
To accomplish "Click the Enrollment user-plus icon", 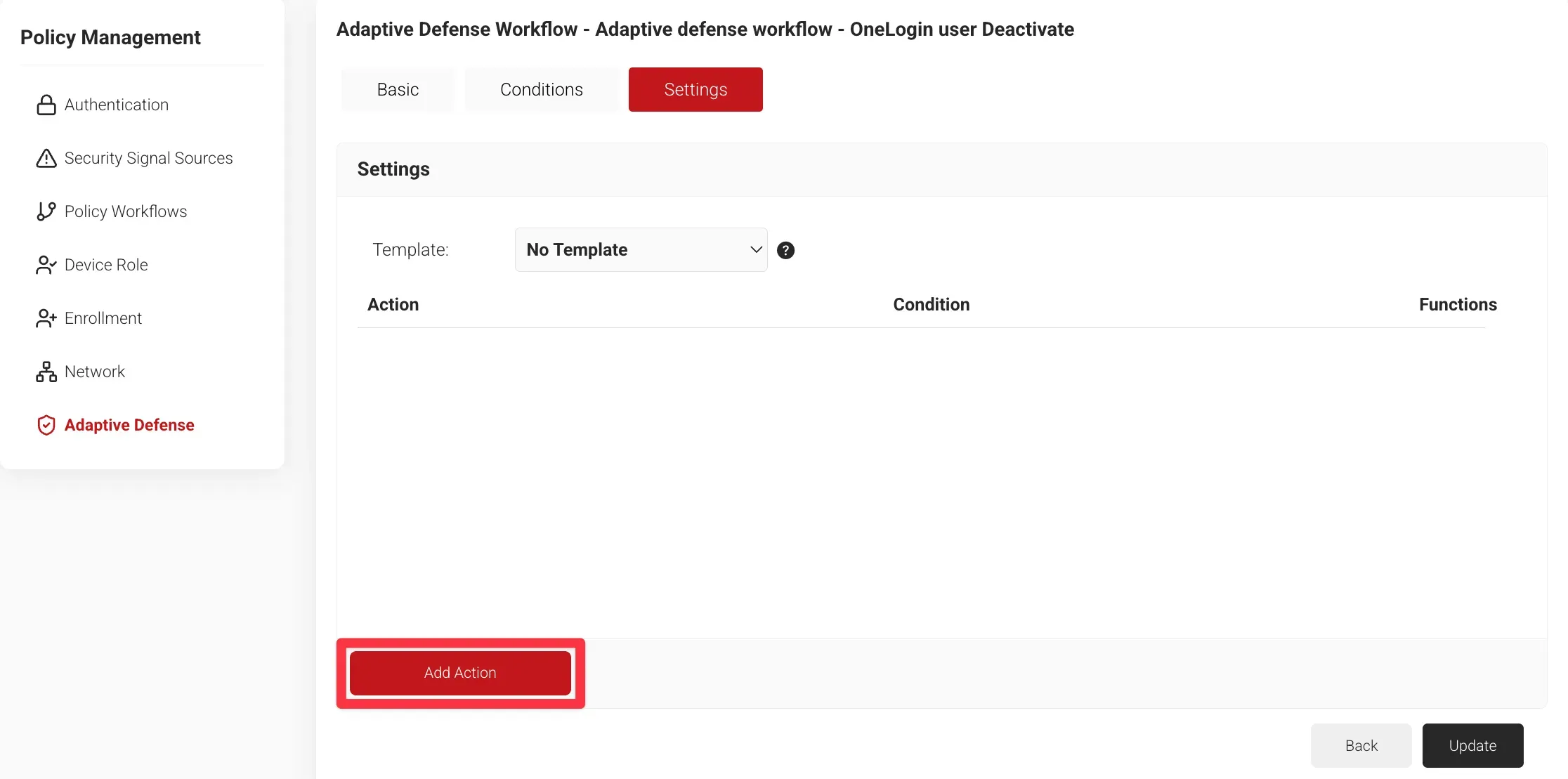I will (x=46, y=318).
